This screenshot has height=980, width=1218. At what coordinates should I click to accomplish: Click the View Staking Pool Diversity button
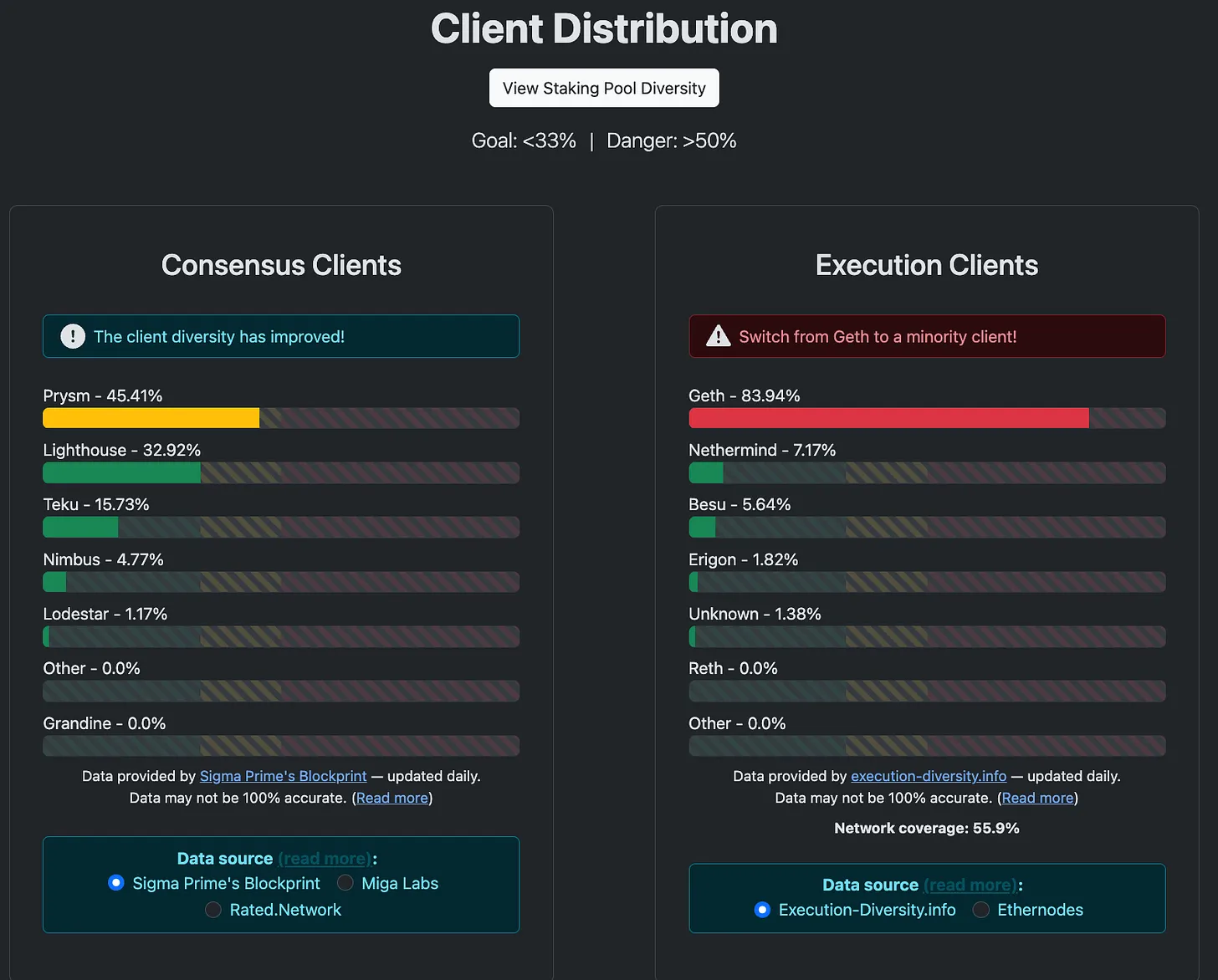point(604,88)
